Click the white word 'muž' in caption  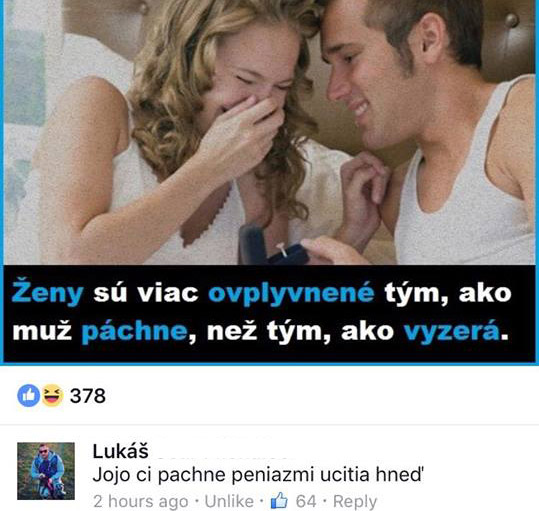pos(42,331)
